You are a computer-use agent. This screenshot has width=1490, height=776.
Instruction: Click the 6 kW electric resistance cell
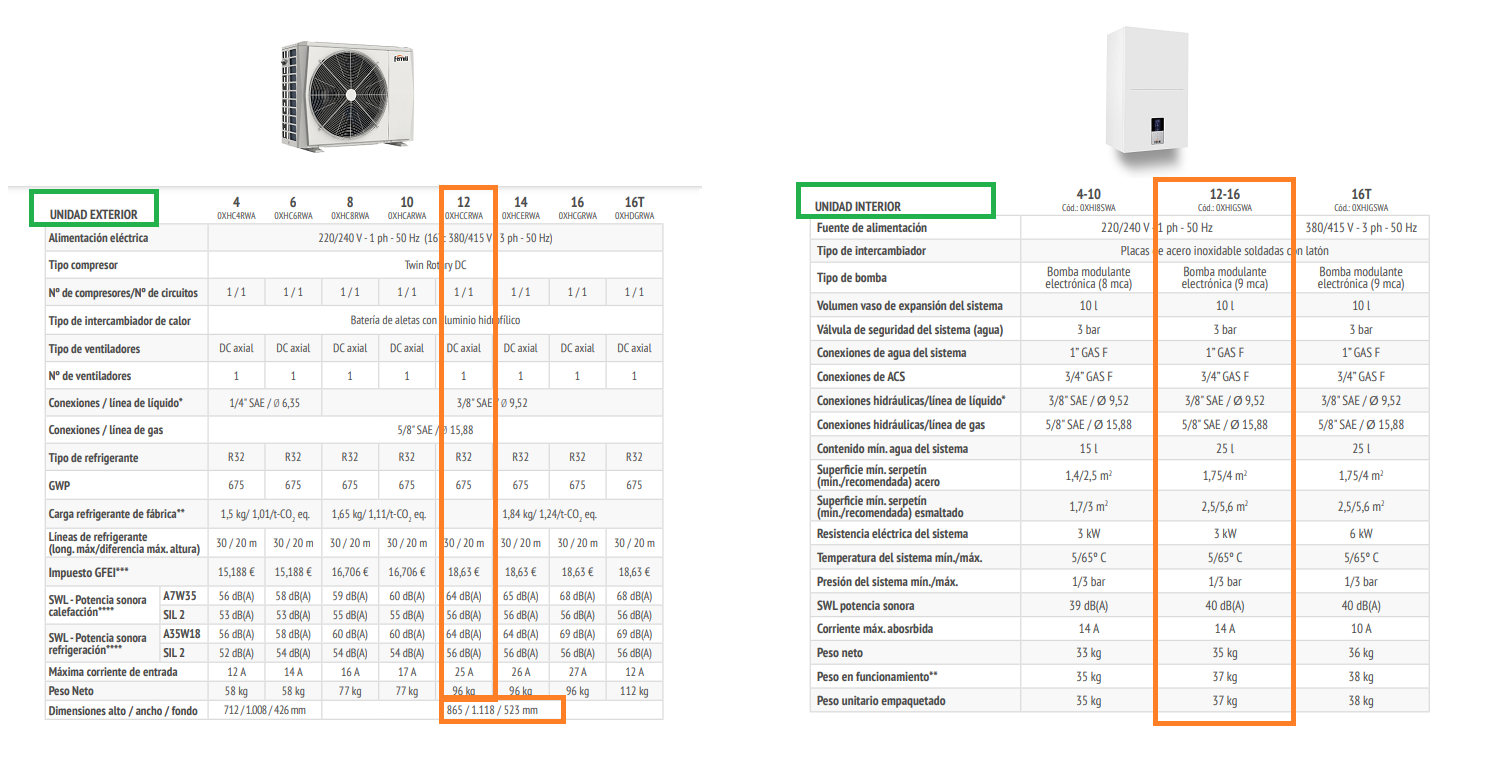(1361, 534)
